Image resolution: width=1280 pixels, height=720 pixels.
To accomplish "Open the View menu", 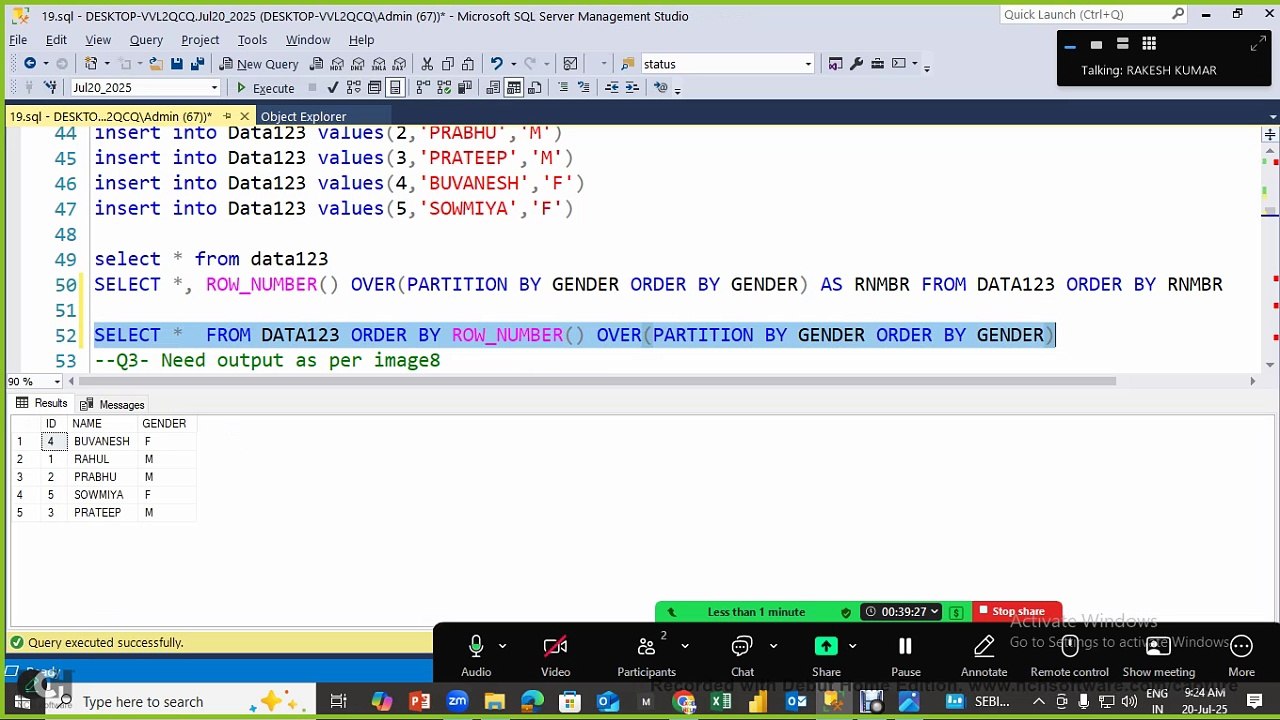I will pos(98,40).
